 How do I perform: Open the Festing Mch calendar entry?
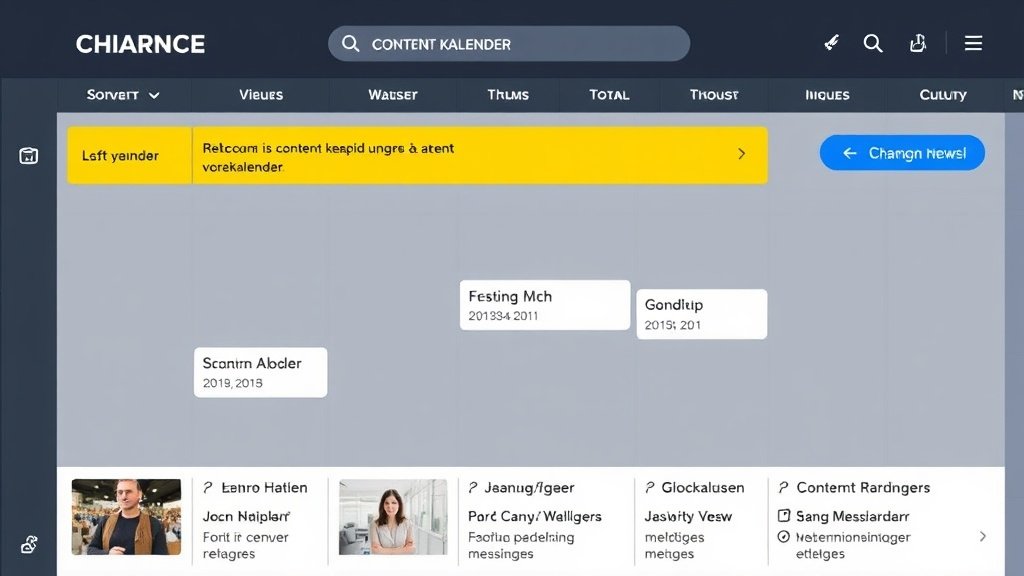[x=545, y=305]
